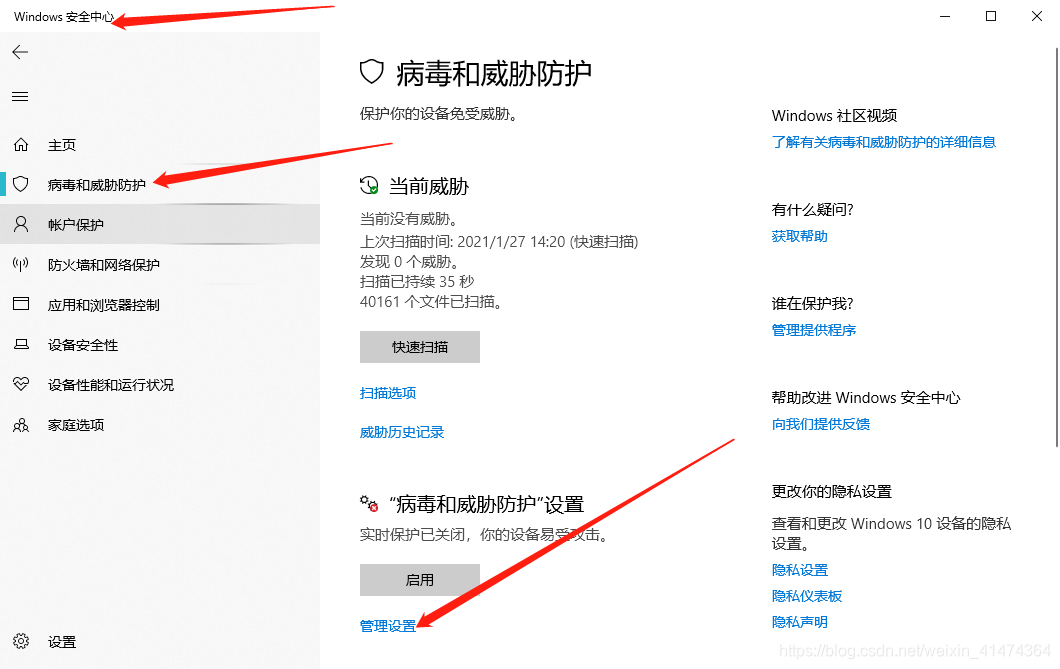Open 防火墙和网络保护 in the sidebar
This screenshot has width=1060, height=669.
click(x=160, y=264)
